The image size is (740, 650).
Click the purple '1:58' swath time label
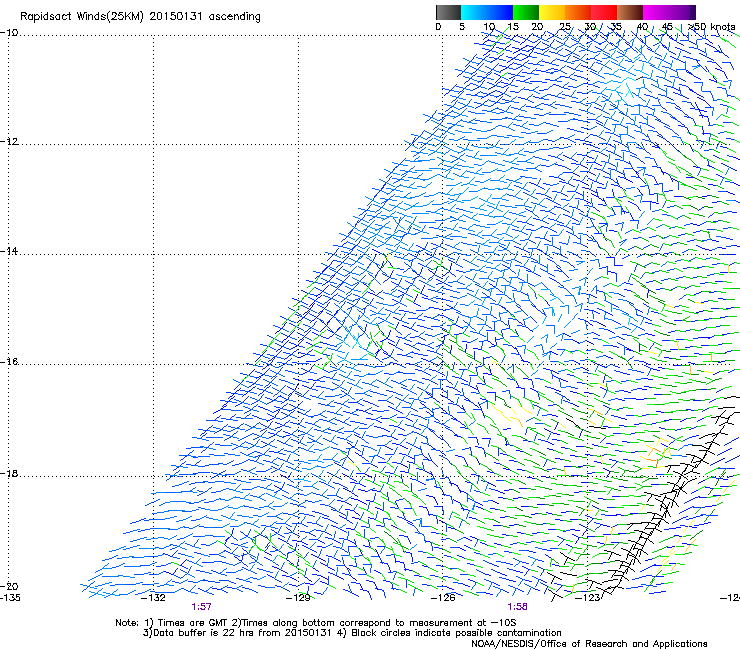(517, 607)
